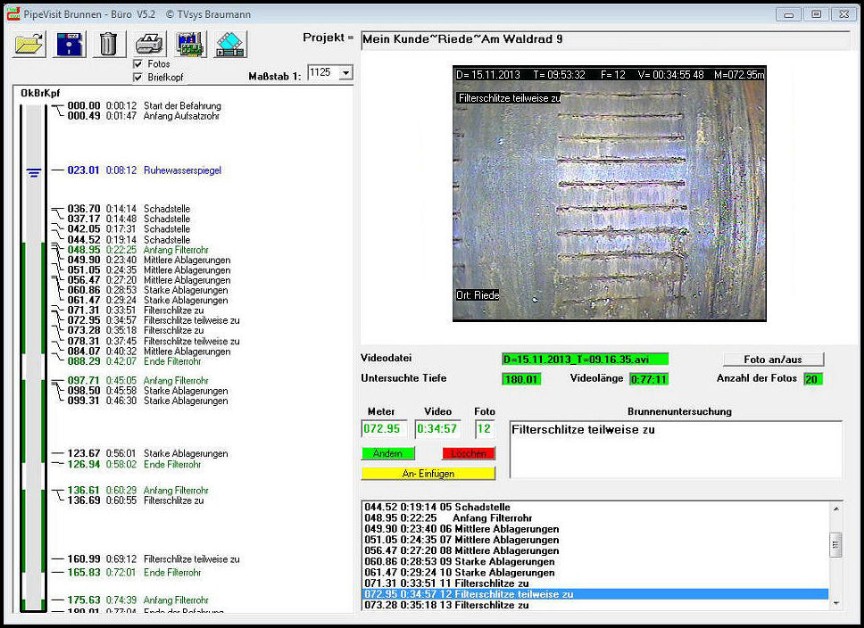Open the Maßstab scale dropdown
The height and width of the screenshot is (628, 864).
click(346, 73)
